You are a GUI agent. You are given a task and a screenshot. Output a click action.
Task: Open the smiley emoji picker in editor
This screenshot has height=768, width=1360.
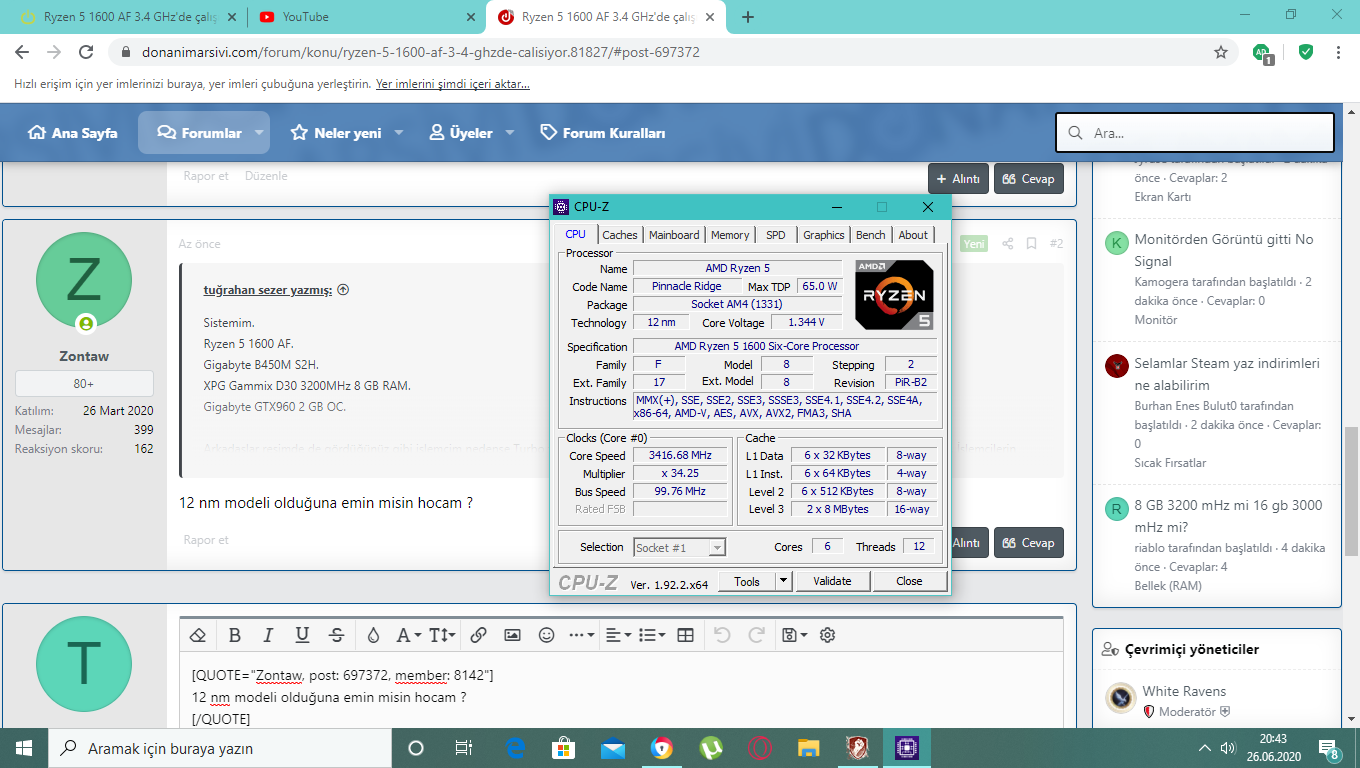(x=546, y=635)
